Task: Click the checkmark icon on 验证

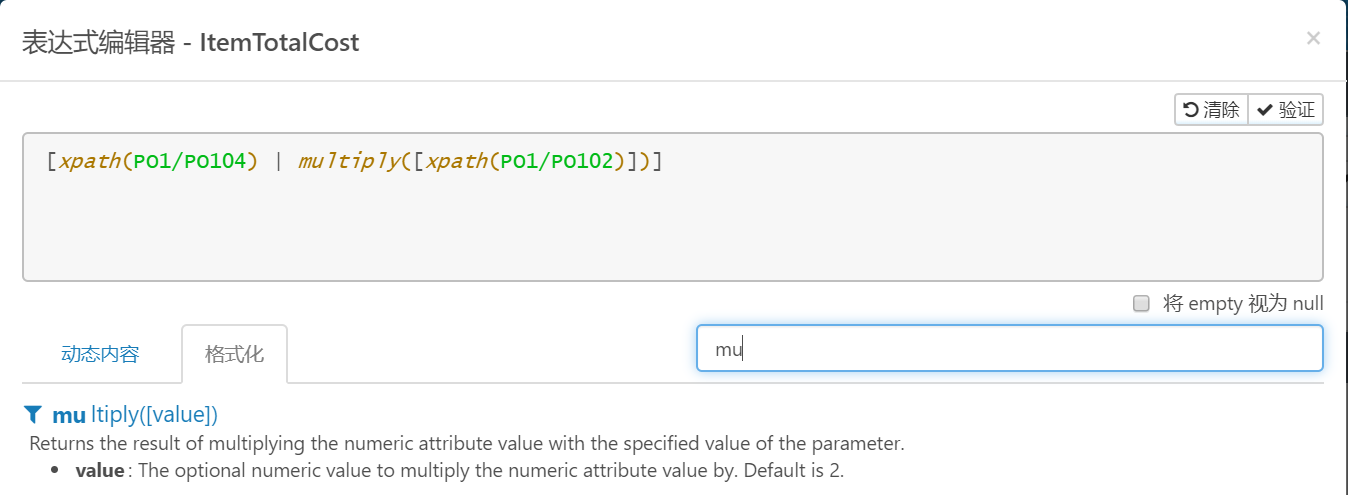Action: (x=1265, y=110)
